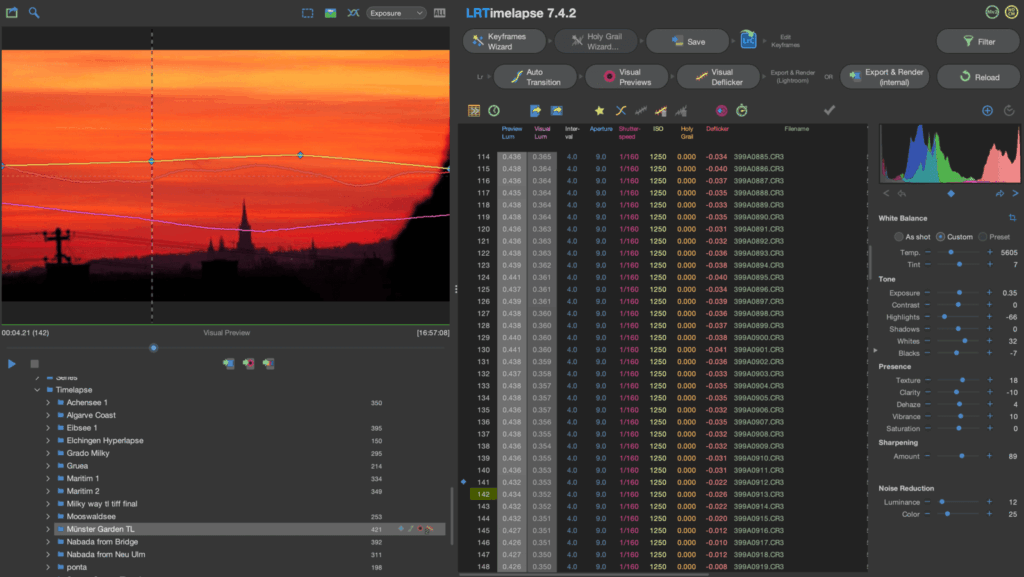
Task: Adjust the Temp. slider under White Balance
Action: (951, 252)
